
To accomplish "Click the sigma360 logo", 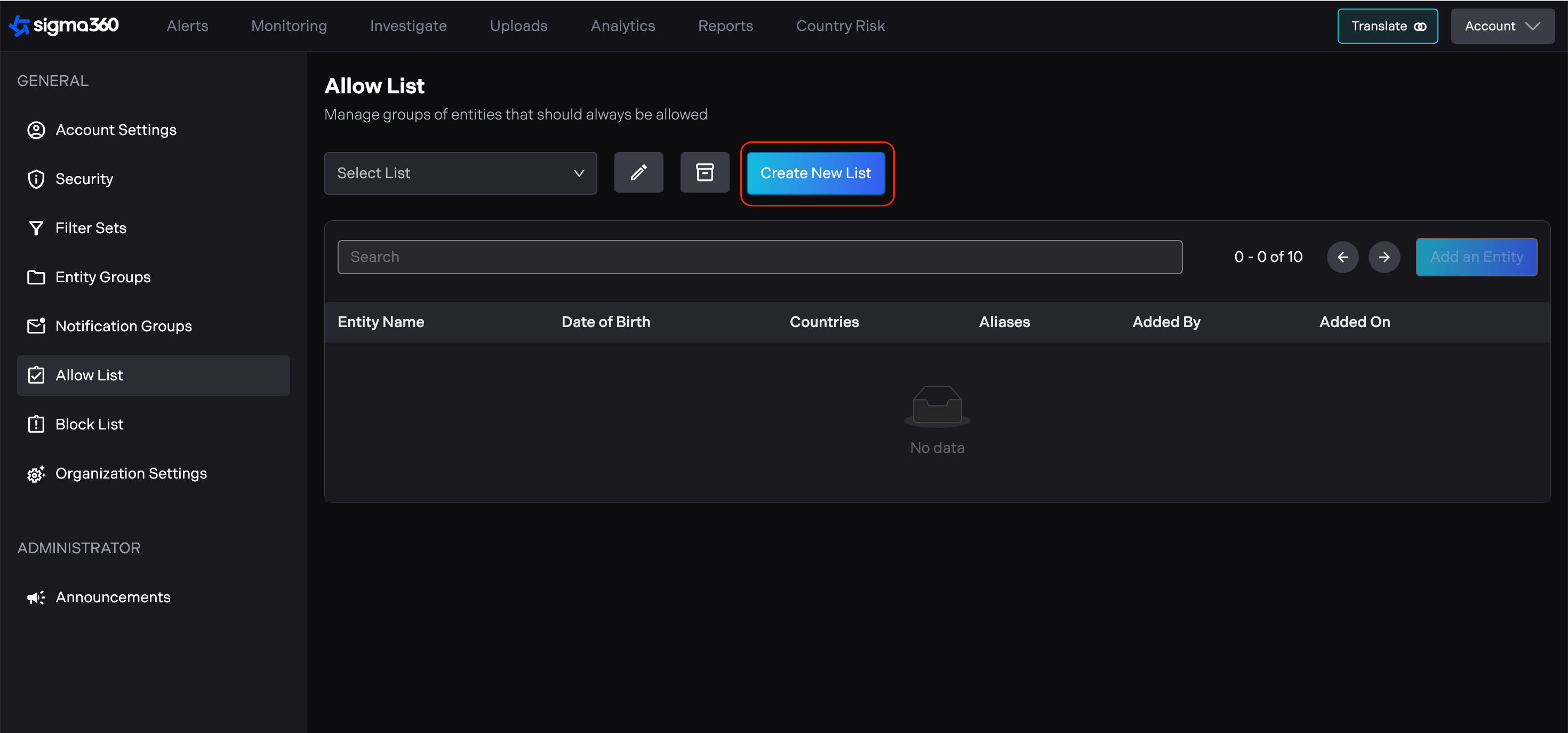I will [65, 26].
